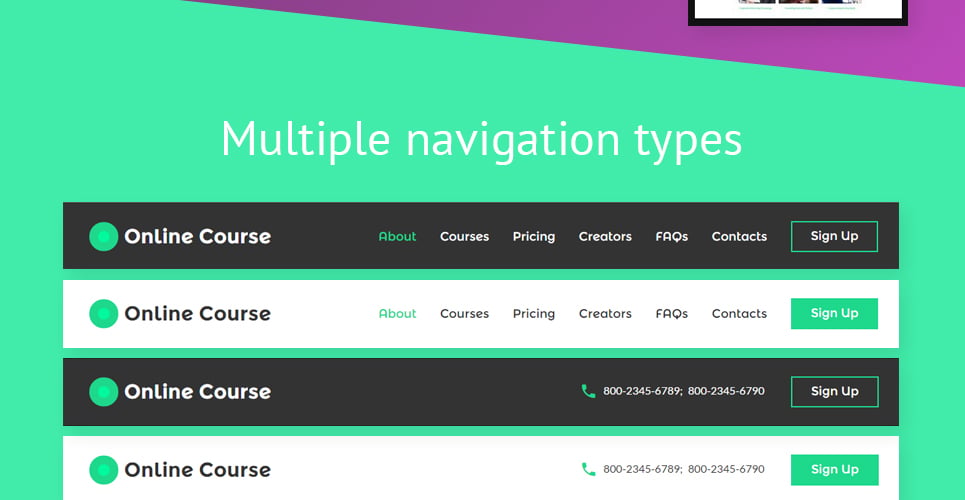Open FAQs in the white navigation bar
The height and width of the screenshot is (500, 965).
point(671,313)
